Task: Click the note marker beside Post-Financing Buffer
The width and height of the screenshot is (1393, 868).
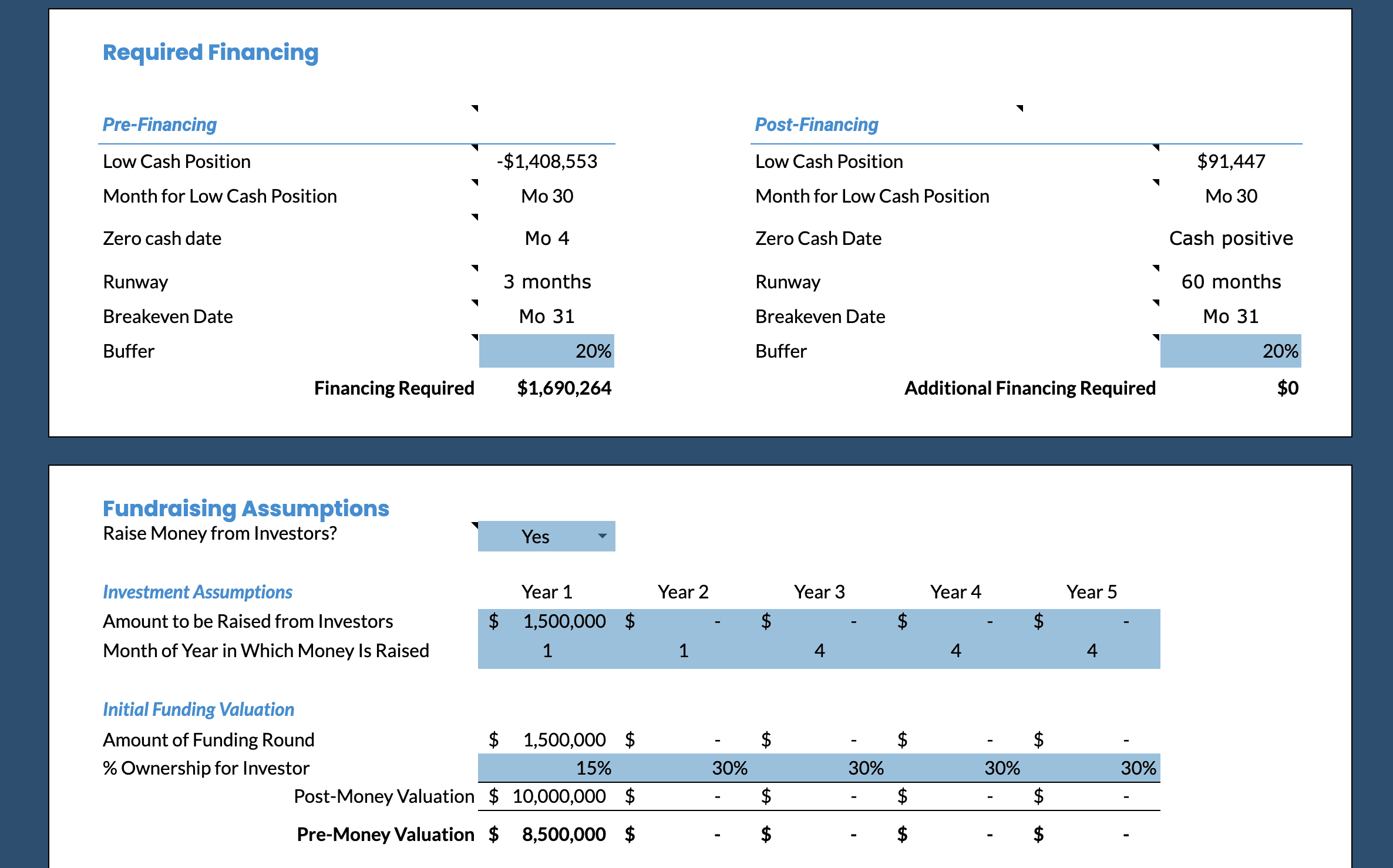Action: point(1156,337)
